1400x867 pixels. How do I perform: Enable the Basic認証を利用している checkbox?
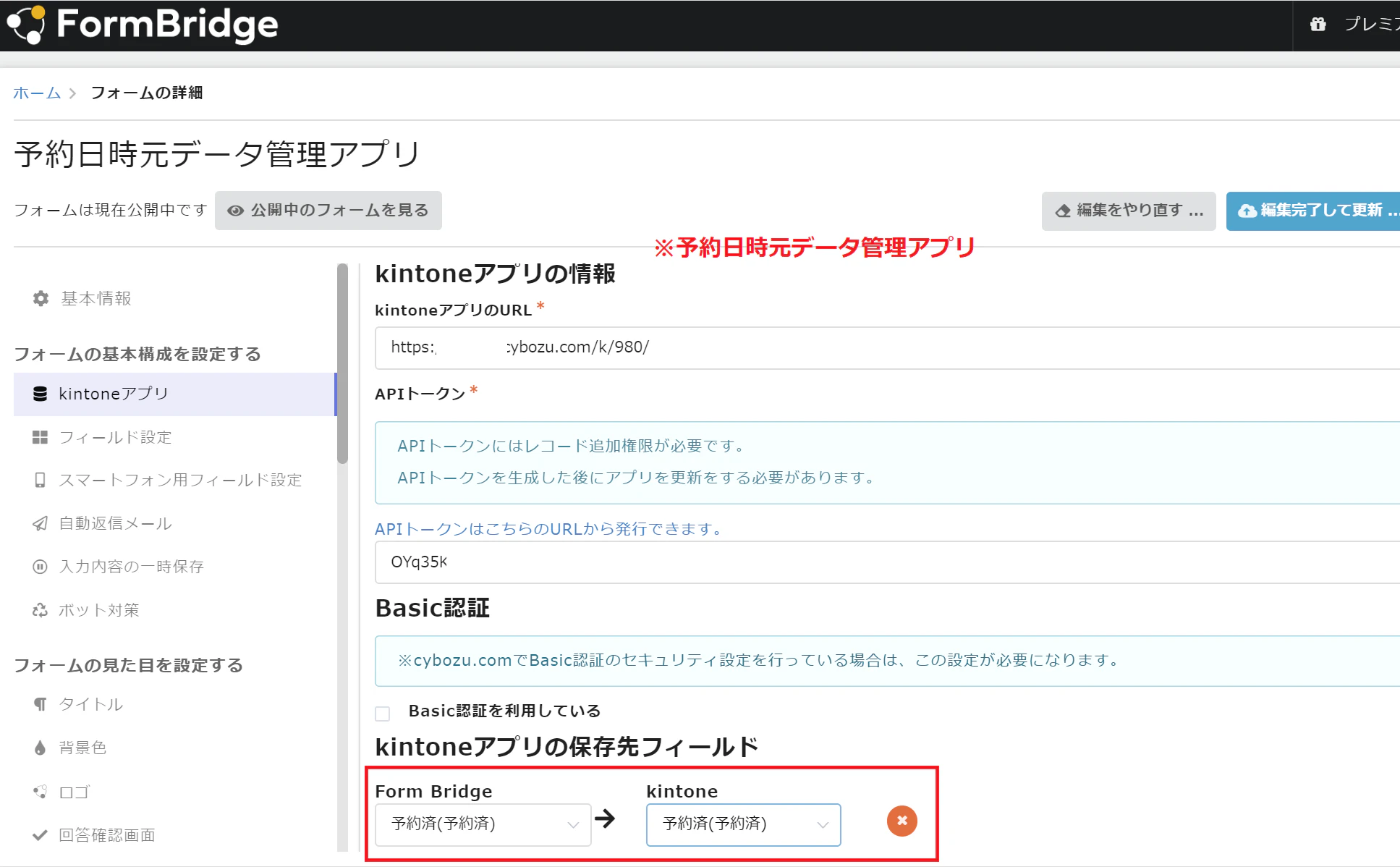[383, 714]
